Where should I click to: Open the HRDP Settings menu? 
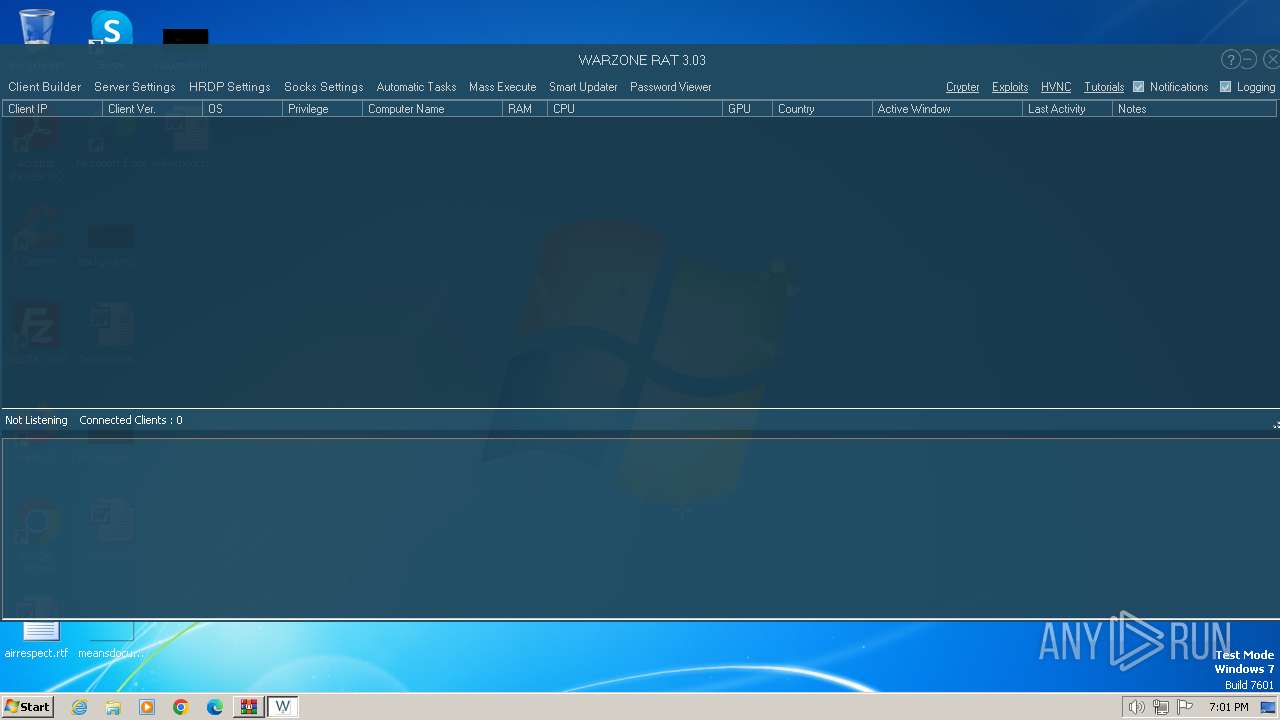[x=229, y=87]
